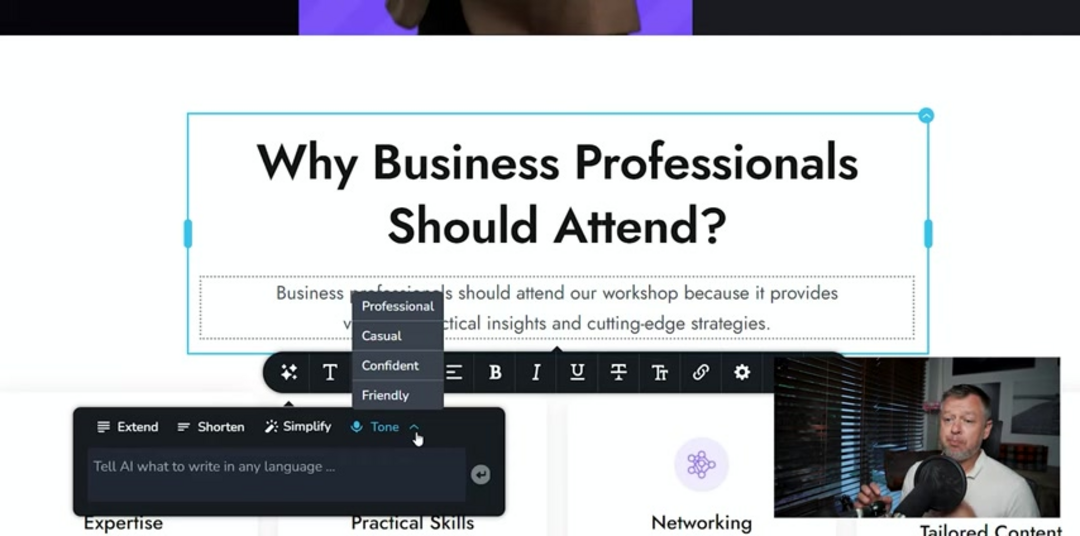Submit the AI prompt with the enter arrow
The height and width of the screenshot is (536, 1080).
tap(481, 474)
